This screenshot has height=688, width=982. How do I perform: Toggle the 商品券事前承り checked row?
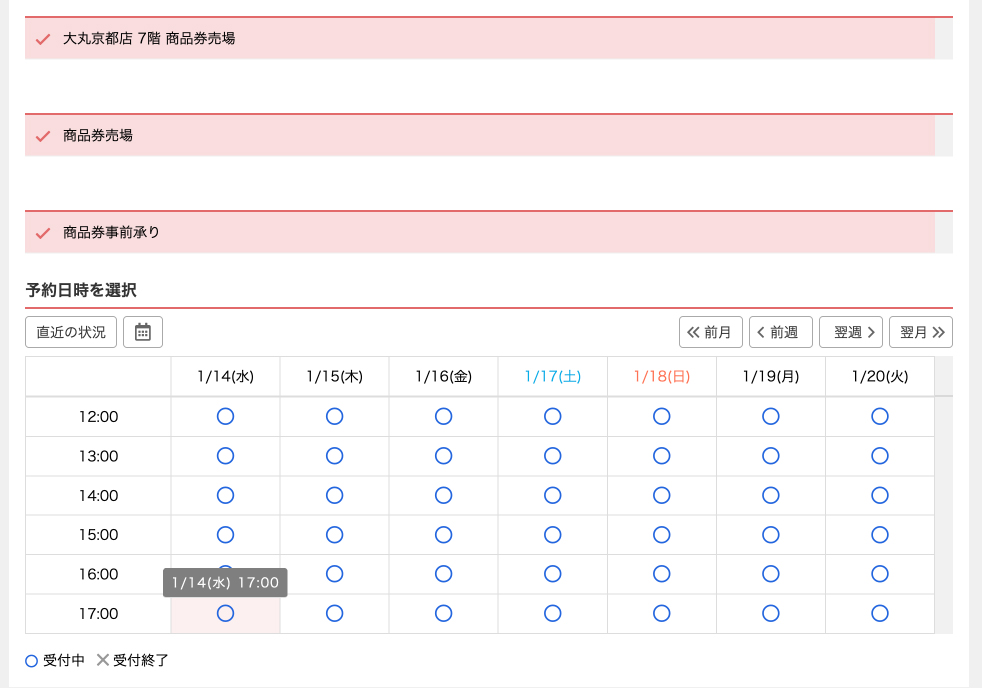pyautogui.click(x=480, y=233)
